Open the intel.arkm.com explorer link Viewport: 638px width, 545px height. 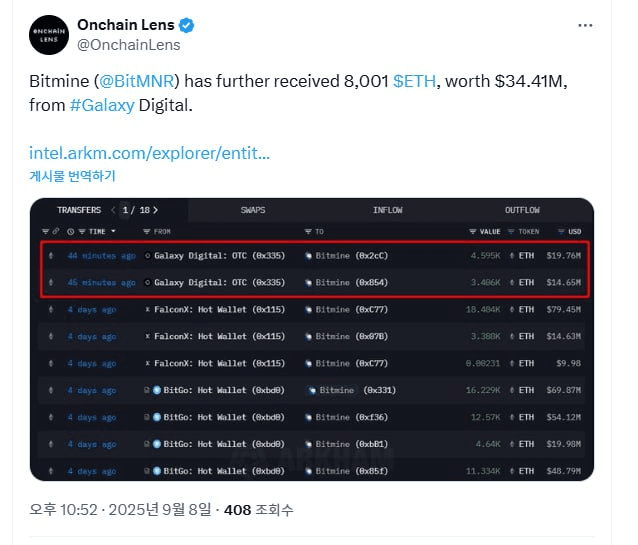(x=149, y=153)
